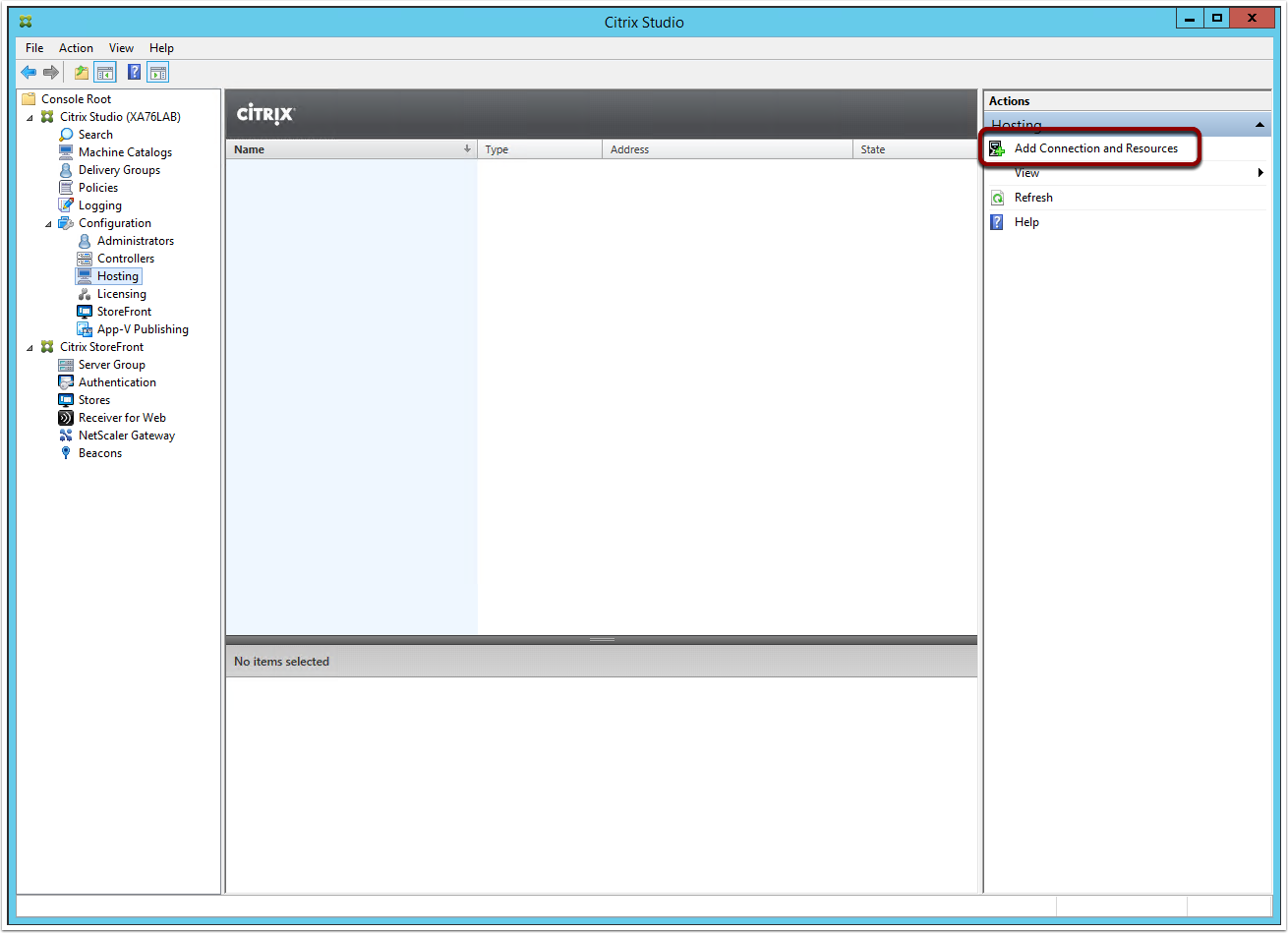Click the Add Connection and Resources icon

pyautogui.click(x=997, y=148)
